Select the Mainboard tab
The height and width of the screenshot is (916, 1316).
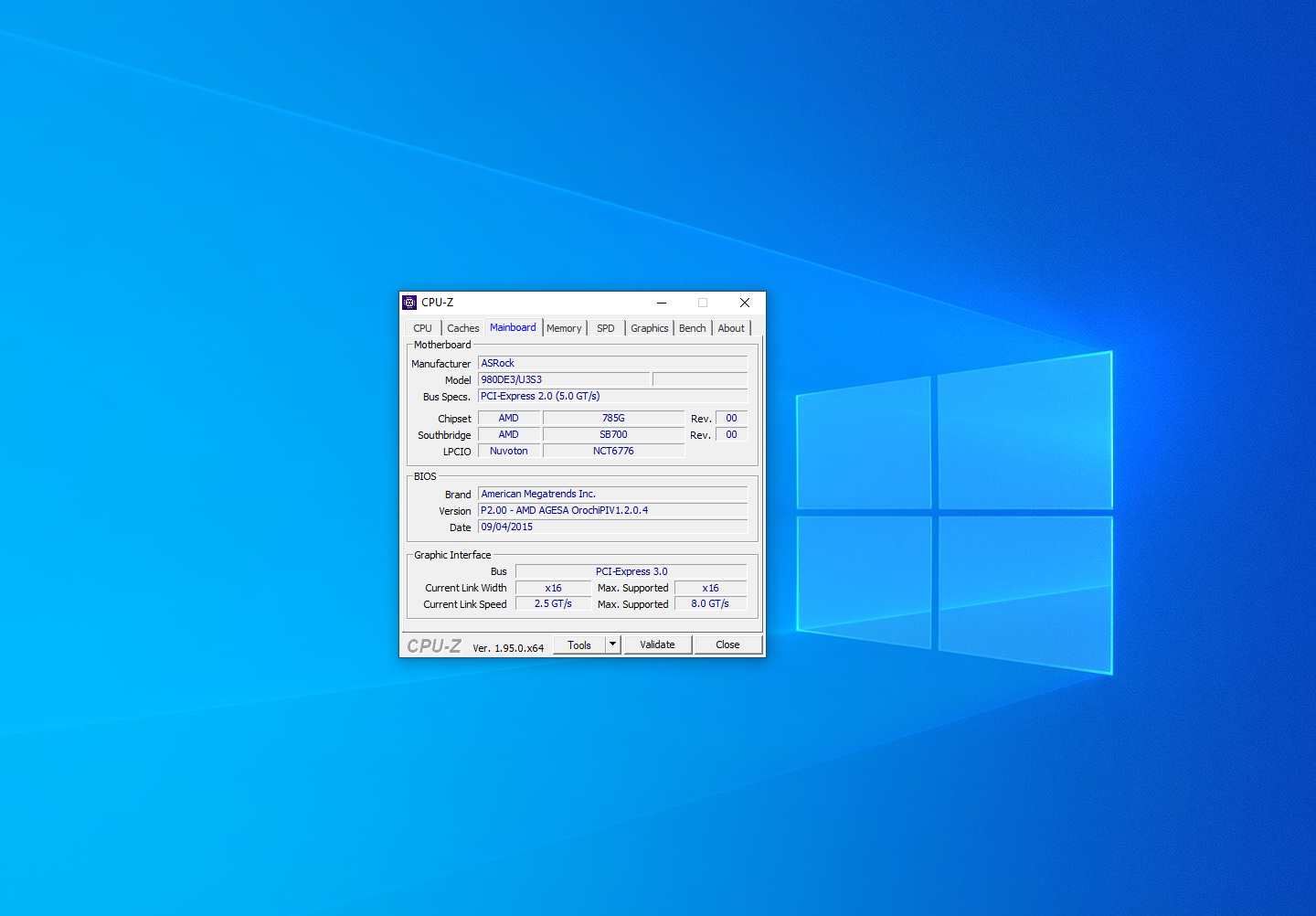tap(513, 327)
